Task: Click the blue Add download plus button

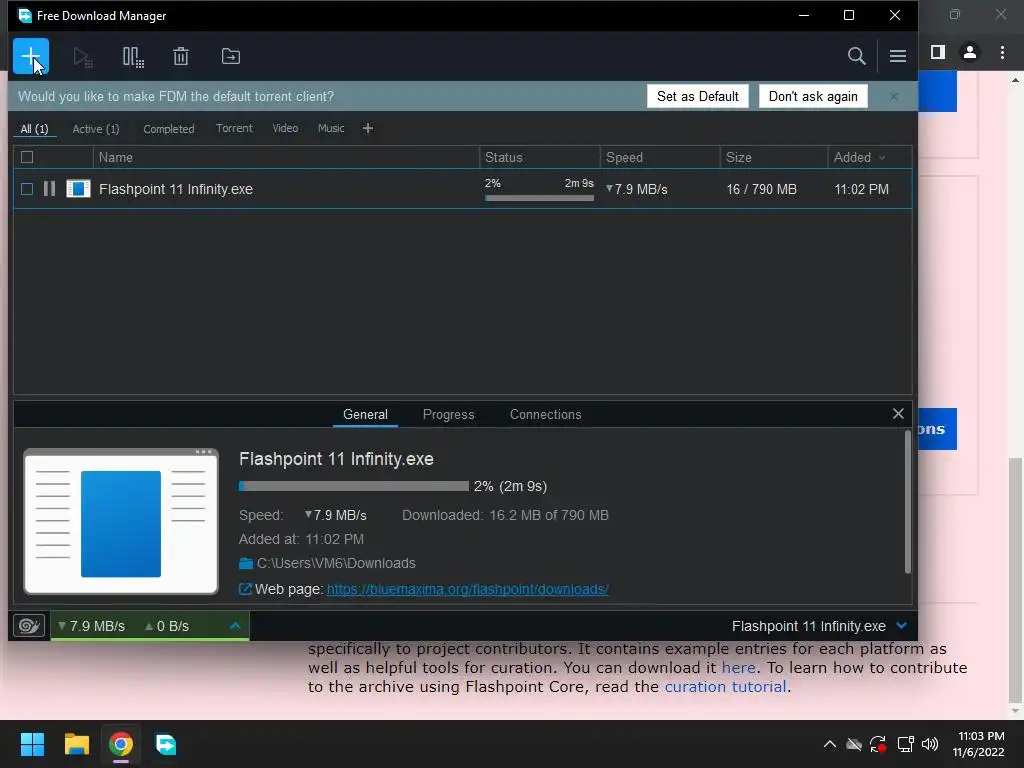Action: click(x=31, y=56)
